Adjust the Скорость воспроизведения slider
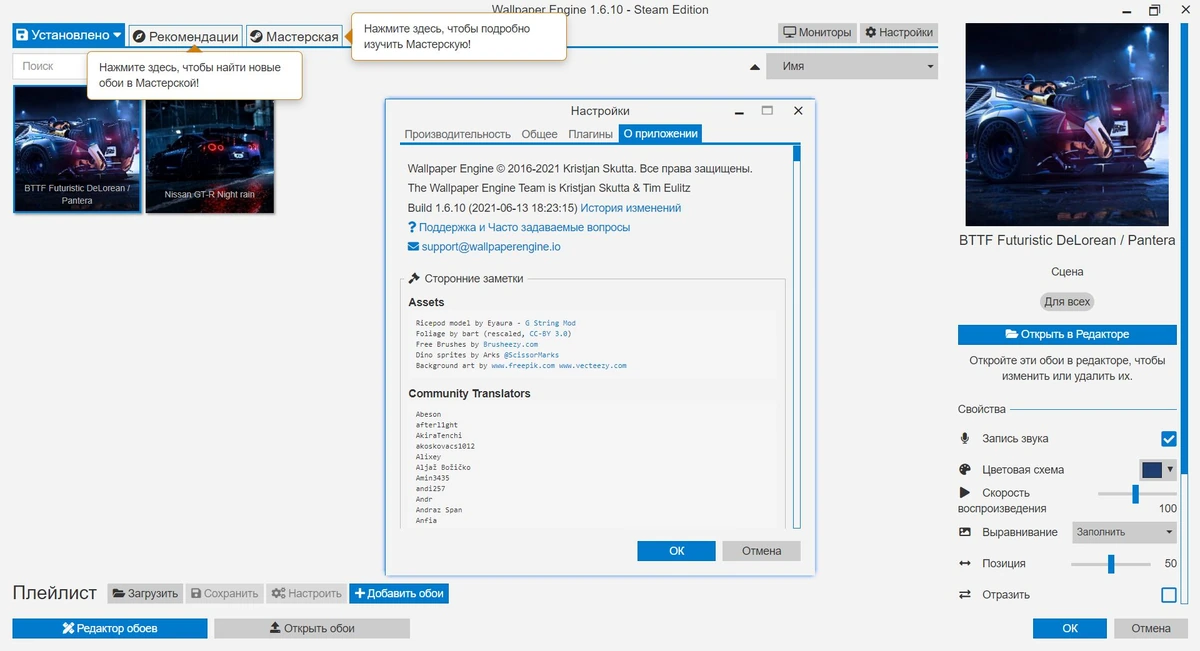1200x651 pixels. (1136, 493)
